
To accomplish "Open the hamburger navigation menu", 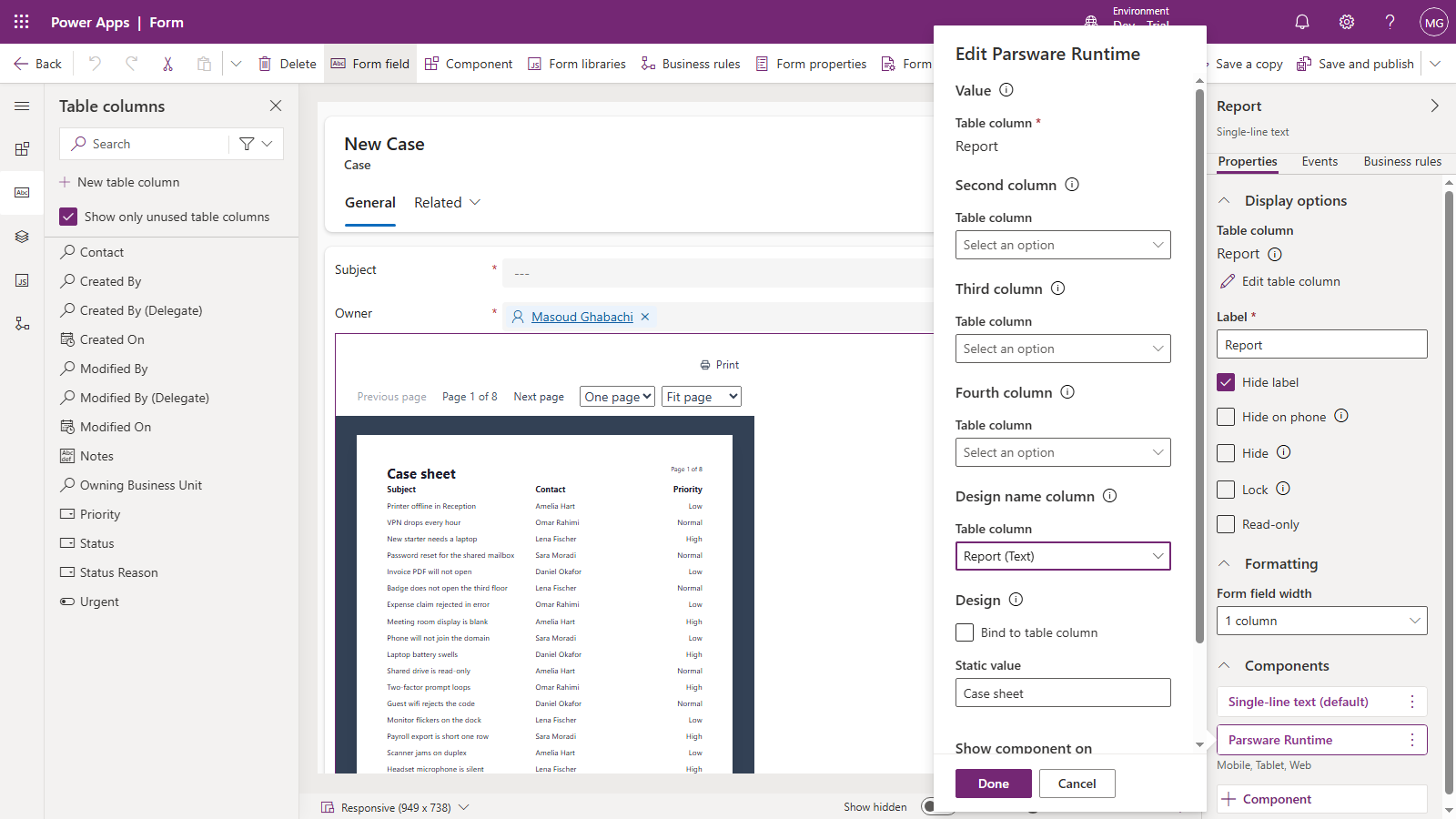I will [22, 106].
